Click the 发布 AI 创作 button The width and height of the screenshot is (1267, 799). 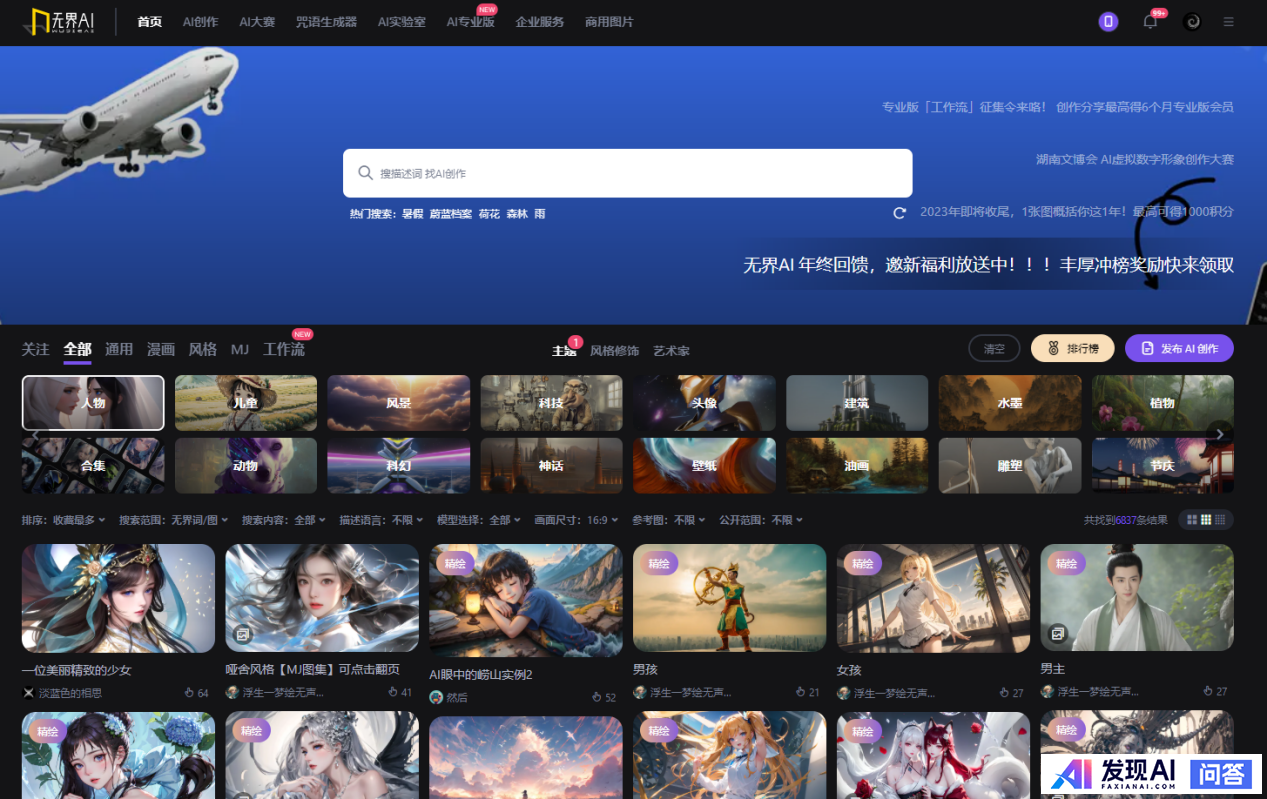pos(1179,348)
